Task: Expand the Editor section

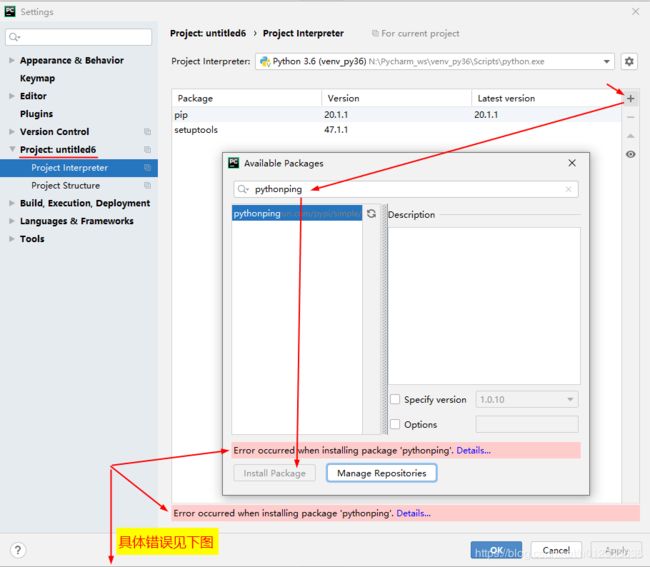Action: point(12,96)
